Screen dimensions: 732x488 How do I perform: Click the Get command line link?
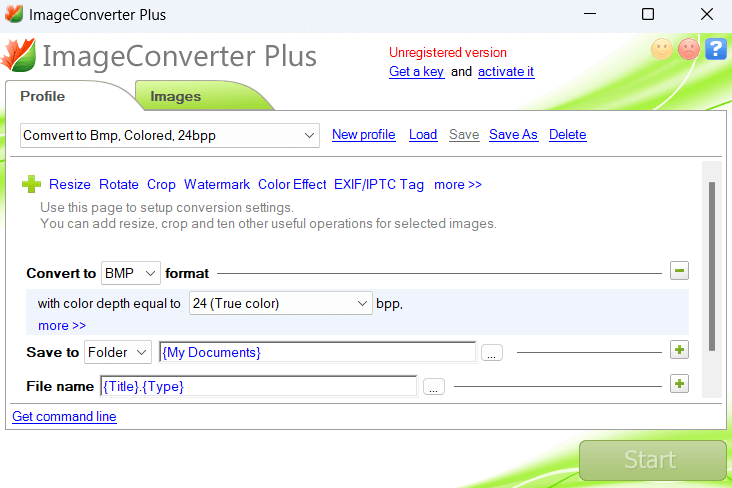pyautogui.click(x=64, y=416)
